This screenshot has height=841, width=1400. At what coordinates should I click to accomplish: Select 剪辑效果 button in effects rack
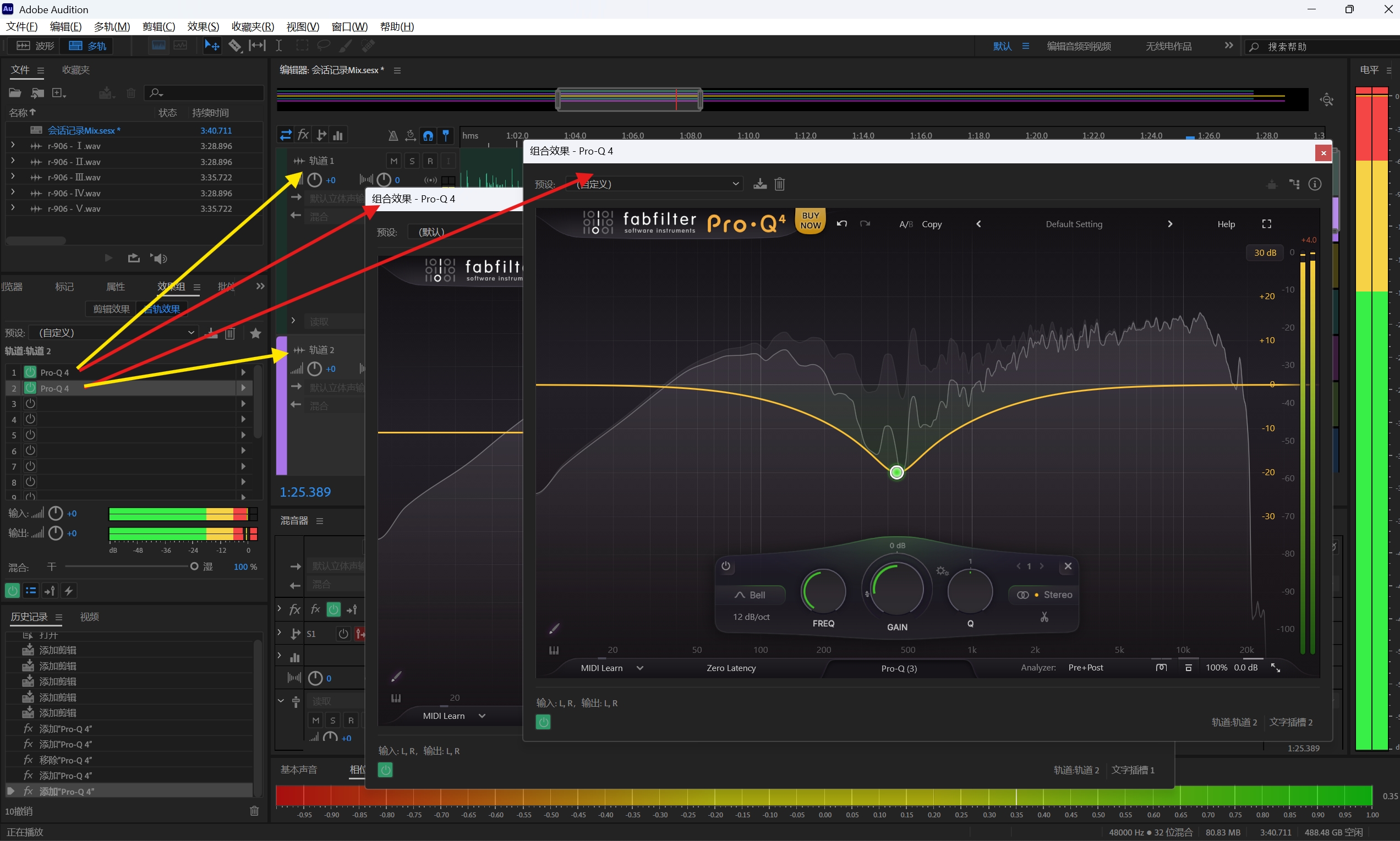click(x=111, y=309)
